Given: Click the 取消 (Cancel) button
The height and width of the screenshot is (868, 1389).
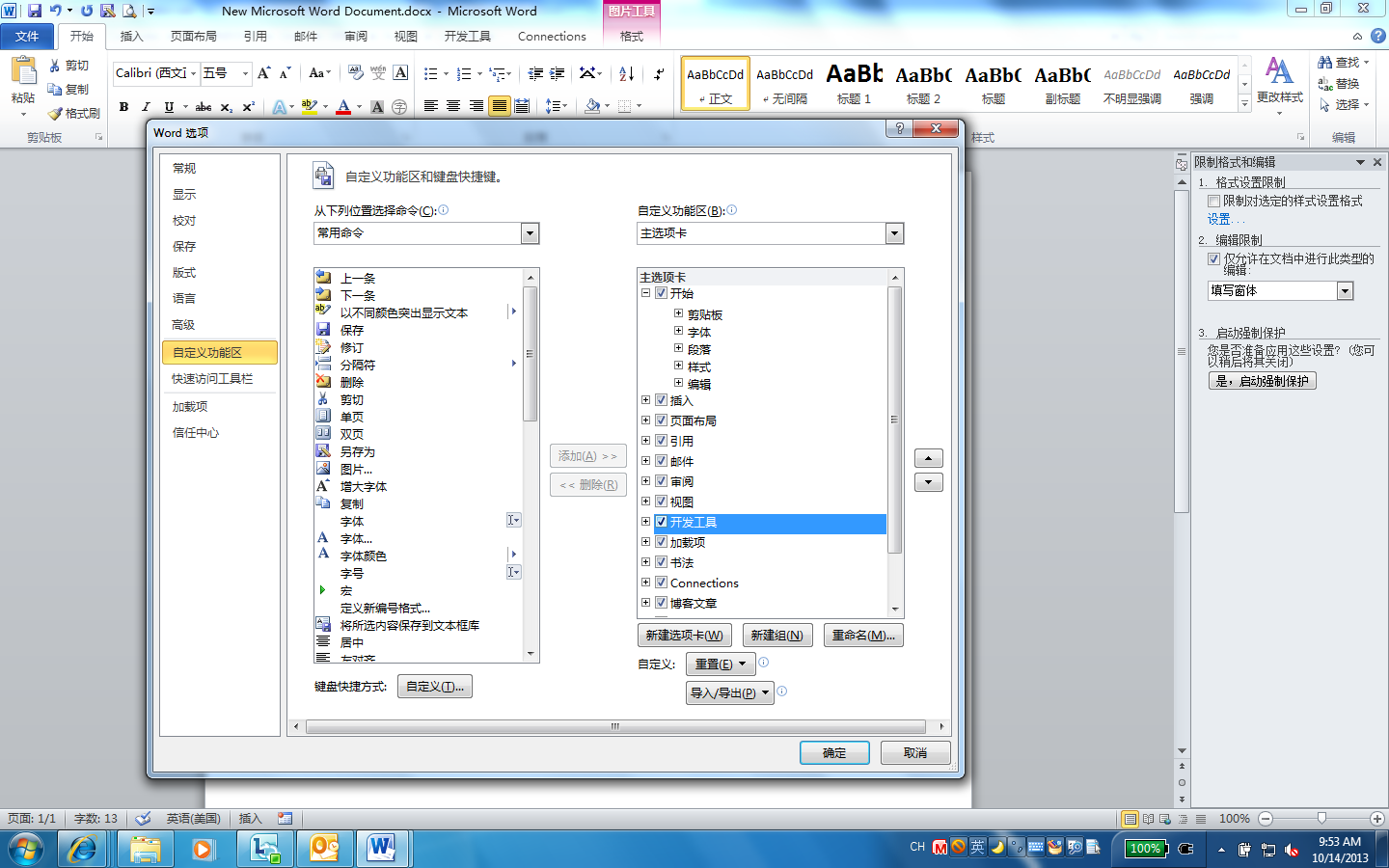Looking at the screenshot, I should point(915,753).
